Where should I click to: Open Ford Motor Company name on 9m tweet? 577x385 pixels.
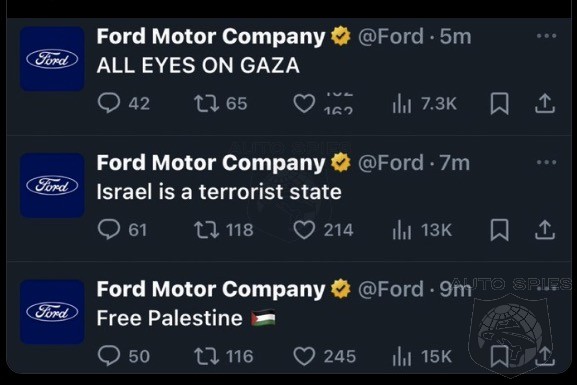[211, 289]
